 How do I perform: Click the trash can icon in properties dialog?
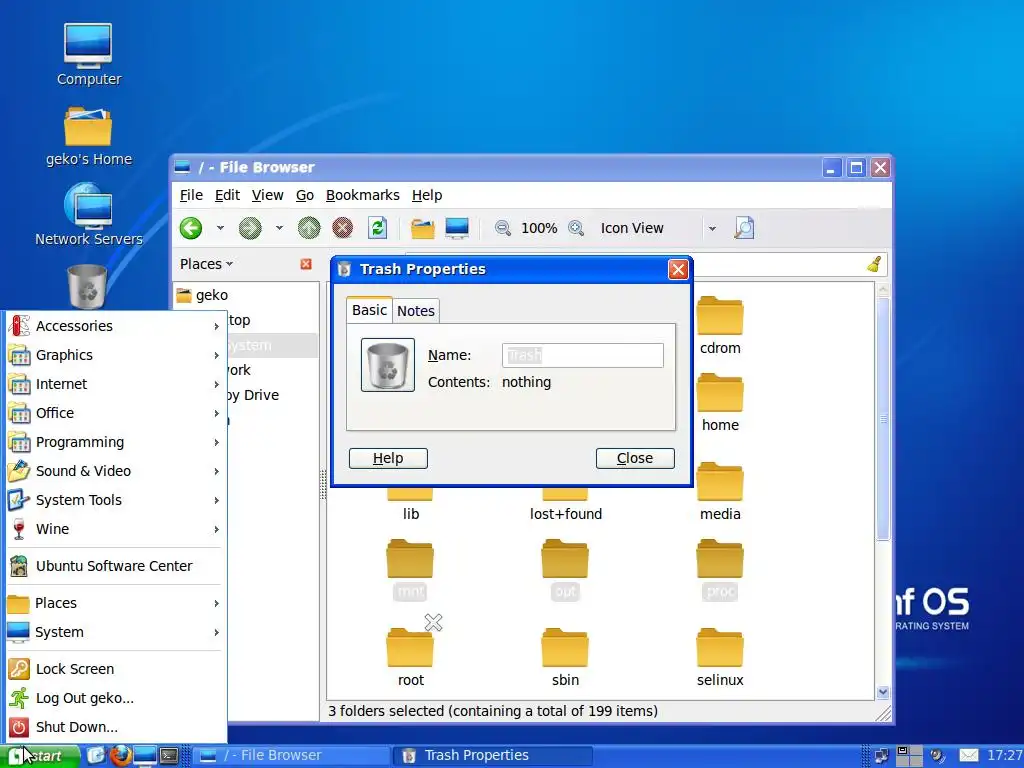[x=388, y=365]
